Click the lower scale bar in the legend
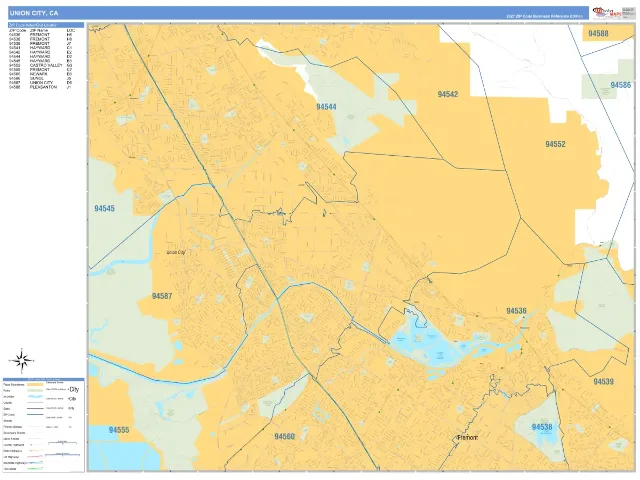640x480 pixels. pos(62,454)
